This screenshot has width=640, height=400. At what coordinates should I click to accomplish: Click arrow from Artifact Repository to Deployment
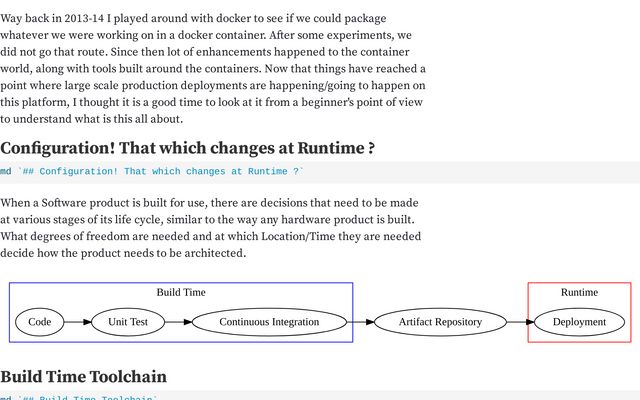click(x=520, y=322)
